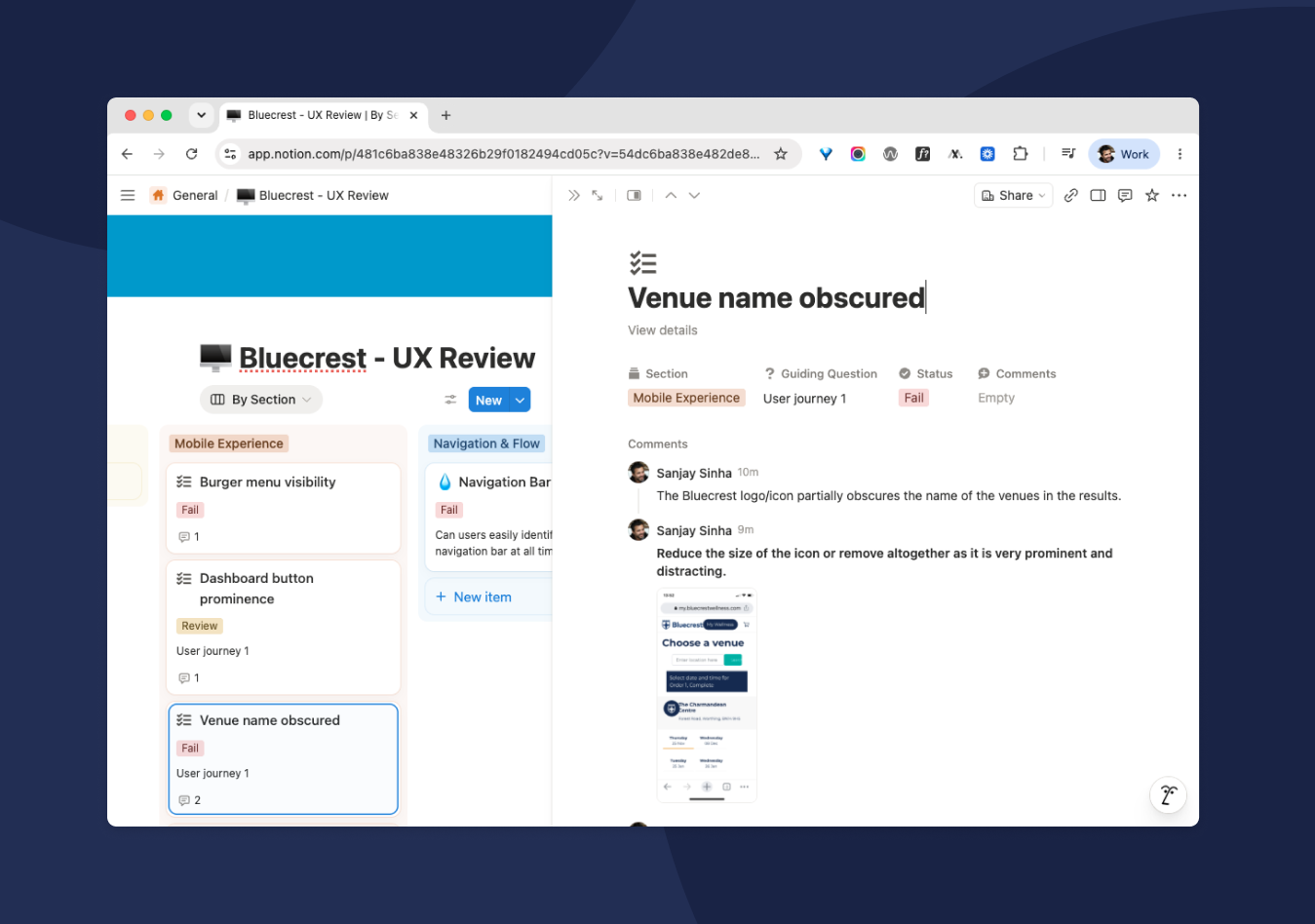Open the two comments on Venue card
The height and width of the screenshot is (924, 1315).
click(x=190, y=800)
